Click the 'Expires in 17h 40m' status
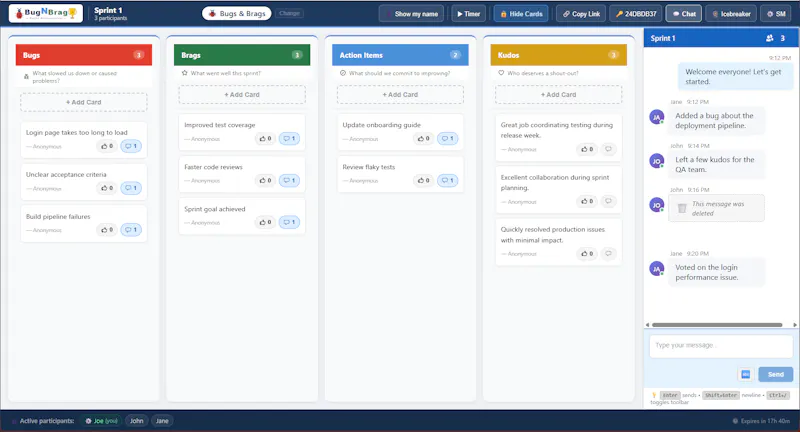This screenshot has width=800, height=432. pos(761,421)
